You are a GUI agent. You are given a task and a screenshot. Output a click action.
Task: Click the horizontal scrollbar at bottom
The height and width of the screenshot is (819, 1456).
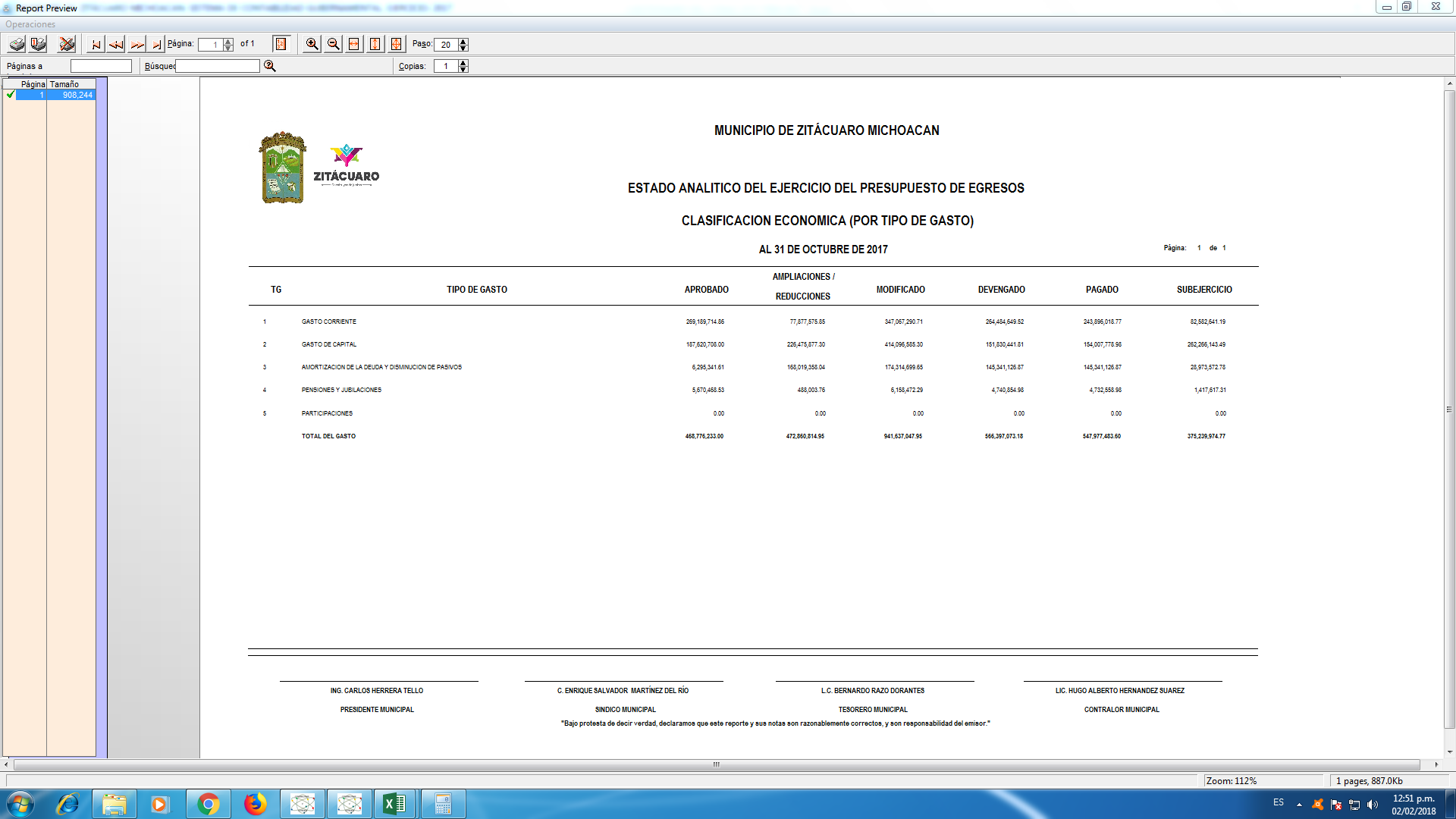pyautogui.click(x=716, y=764)
